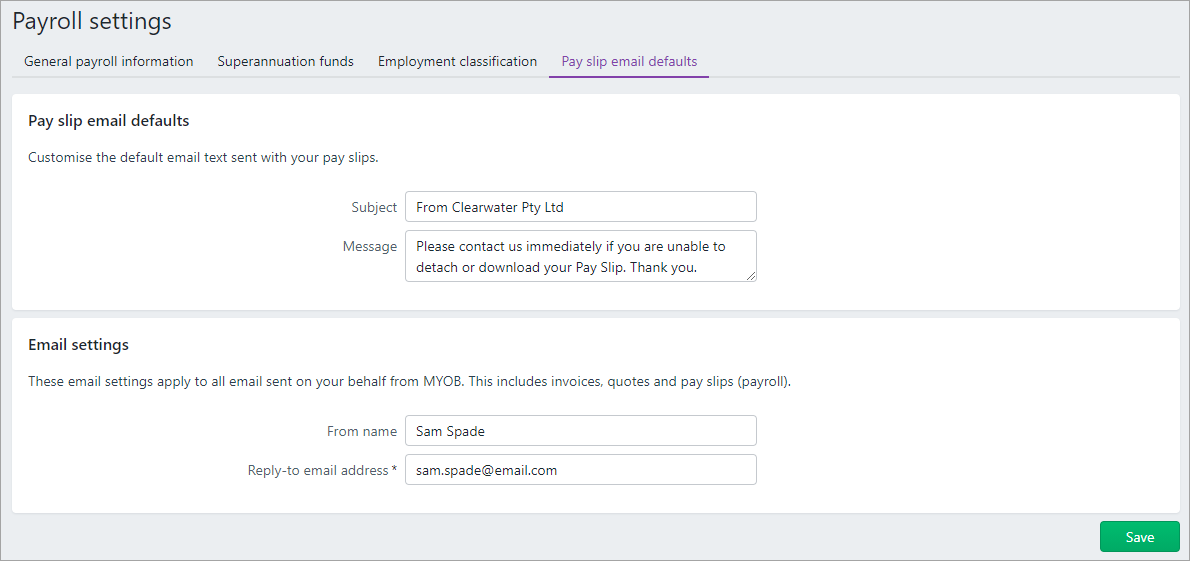Screen dimensions: 1190x561
Task: Select the Reply-to email address field
Action: pos(581,469)
